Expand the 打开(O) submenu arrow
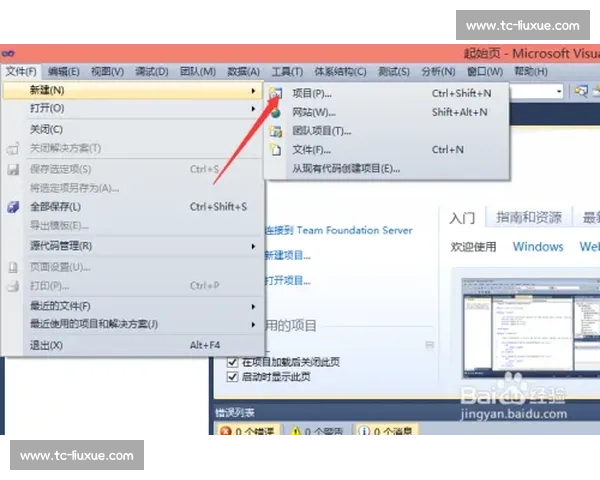Viewport: 600px width, 480px height. tap(253, 109)
